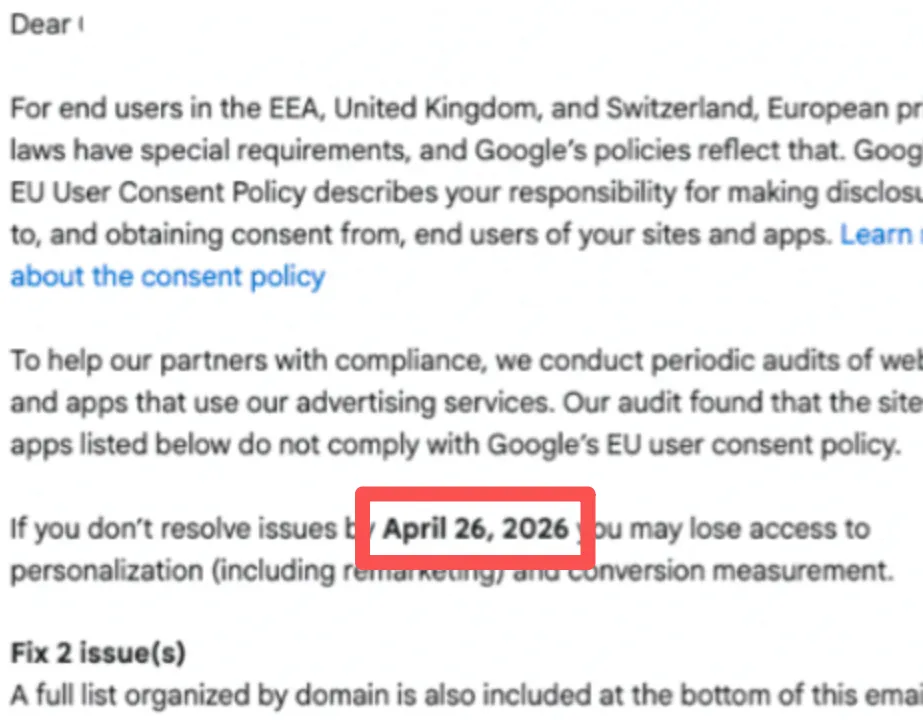Viewport: 923px width, 720px height.
Task: Click the "Dear" greeting text
Action: [x=39, y=25]
